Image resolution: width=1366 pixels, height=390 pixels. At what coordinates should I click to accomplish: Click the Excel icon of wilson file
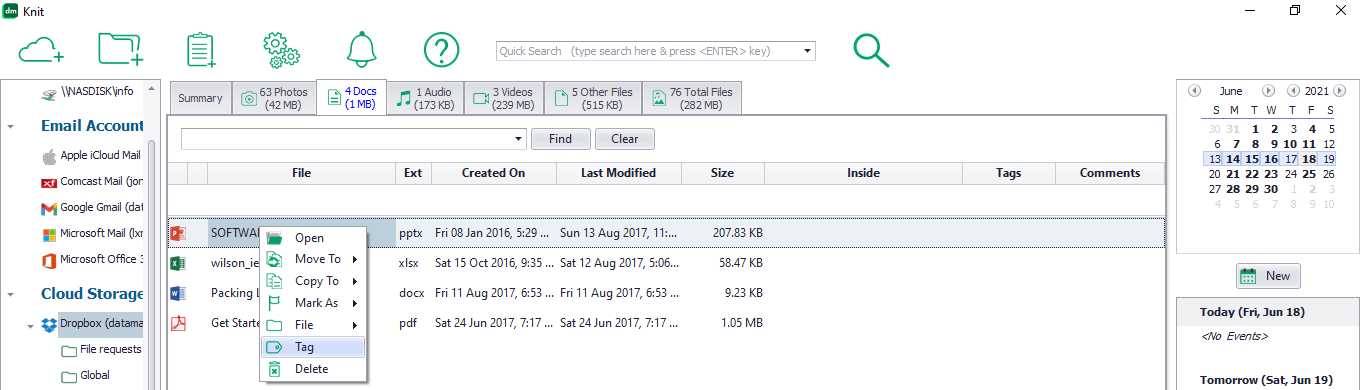178,264
